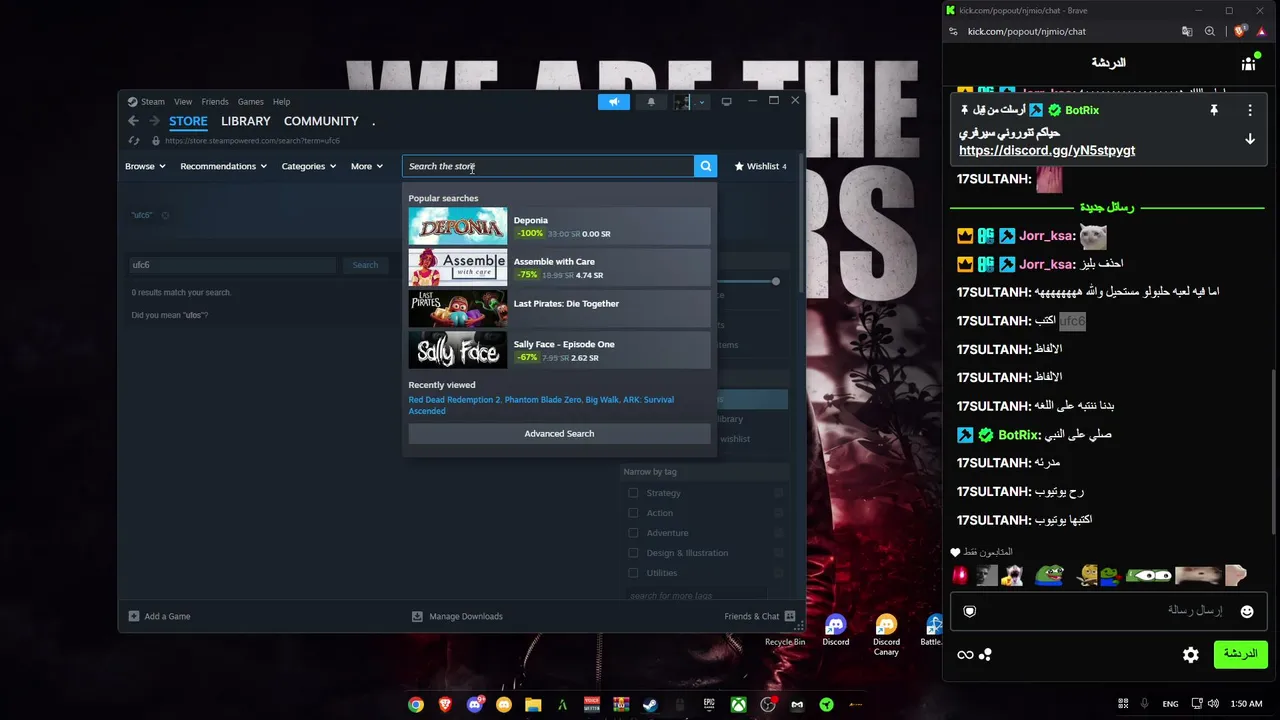Open Brave Shields lion icon
Viewport: 1280px width, 720px height.
point(1240,31)
